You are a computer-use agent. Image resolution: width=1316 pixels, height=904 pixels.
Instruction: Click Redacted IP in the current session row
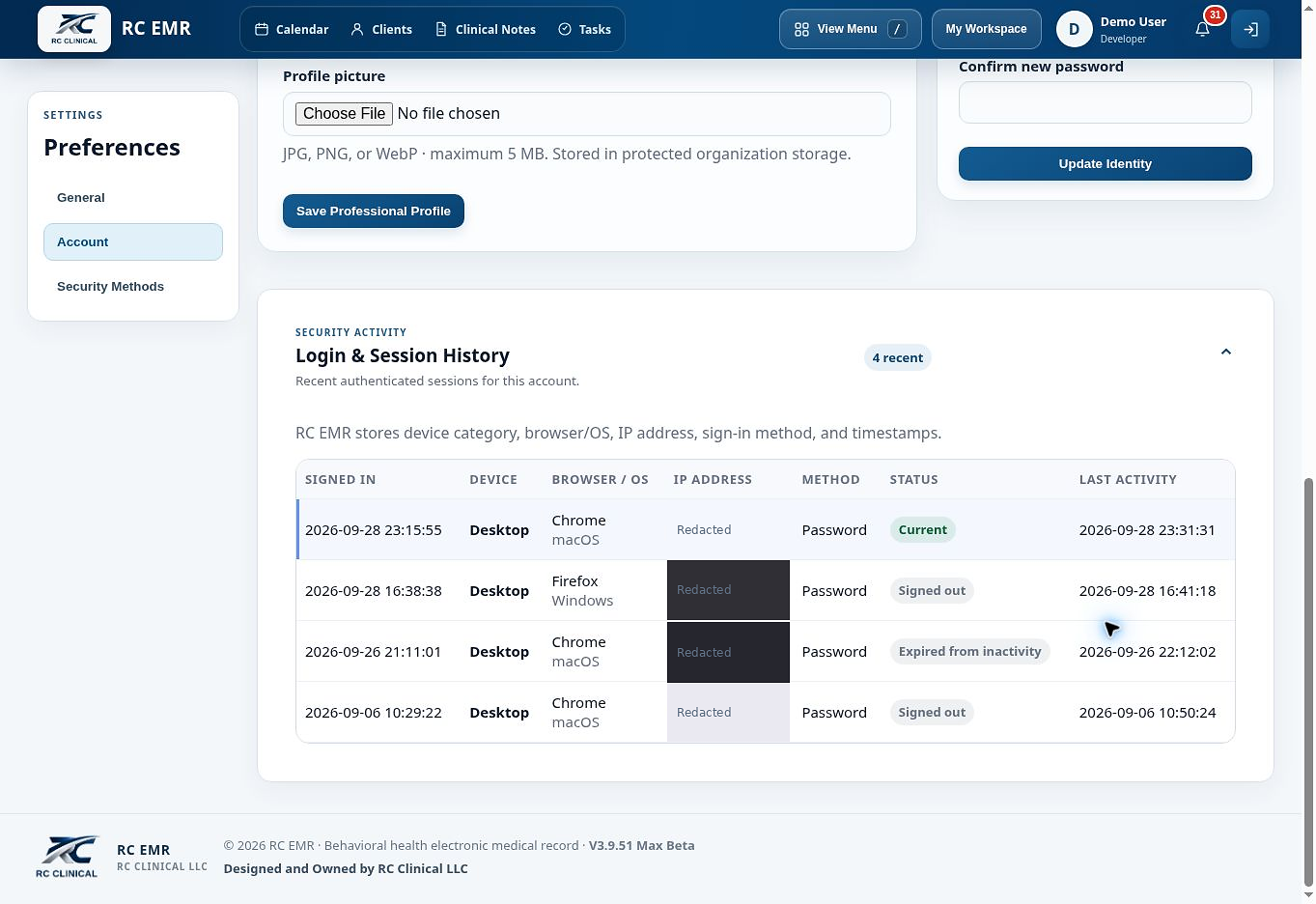coord(704,529)
